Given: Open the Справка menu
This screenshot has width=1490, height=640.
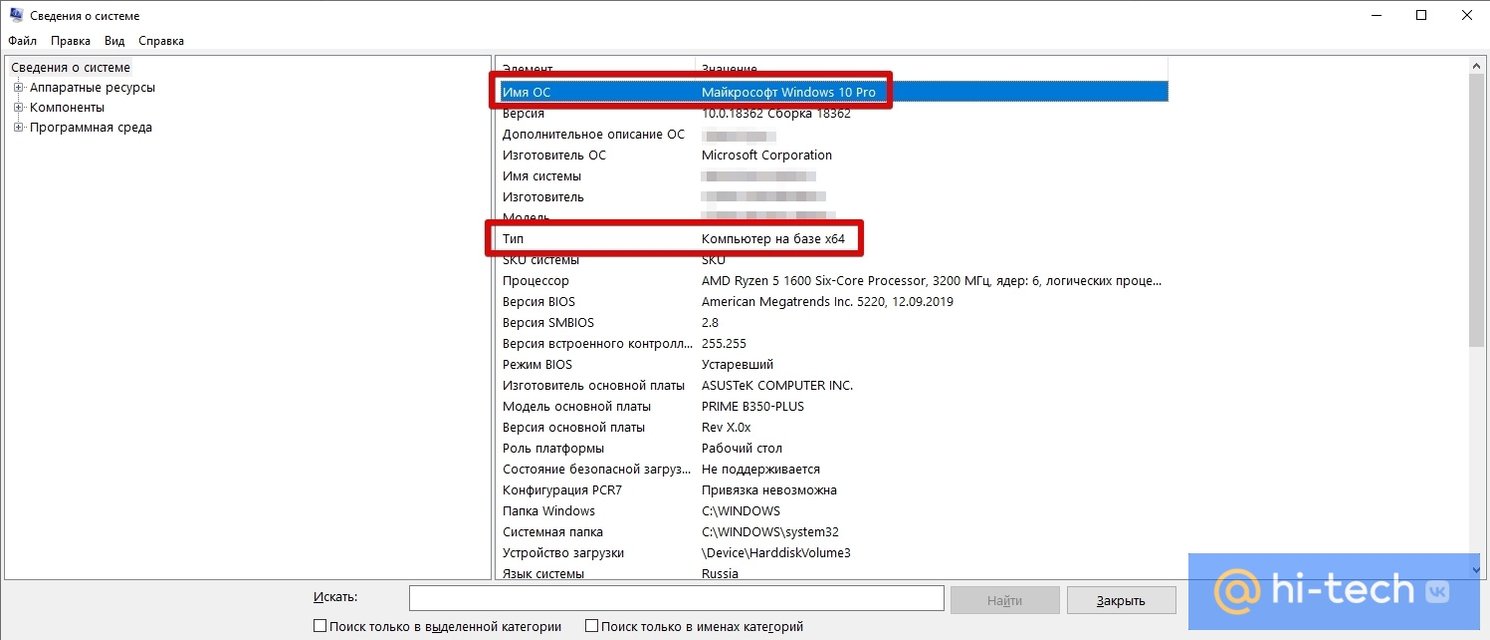Looking at the screenshot, I should tap(161, 41).
